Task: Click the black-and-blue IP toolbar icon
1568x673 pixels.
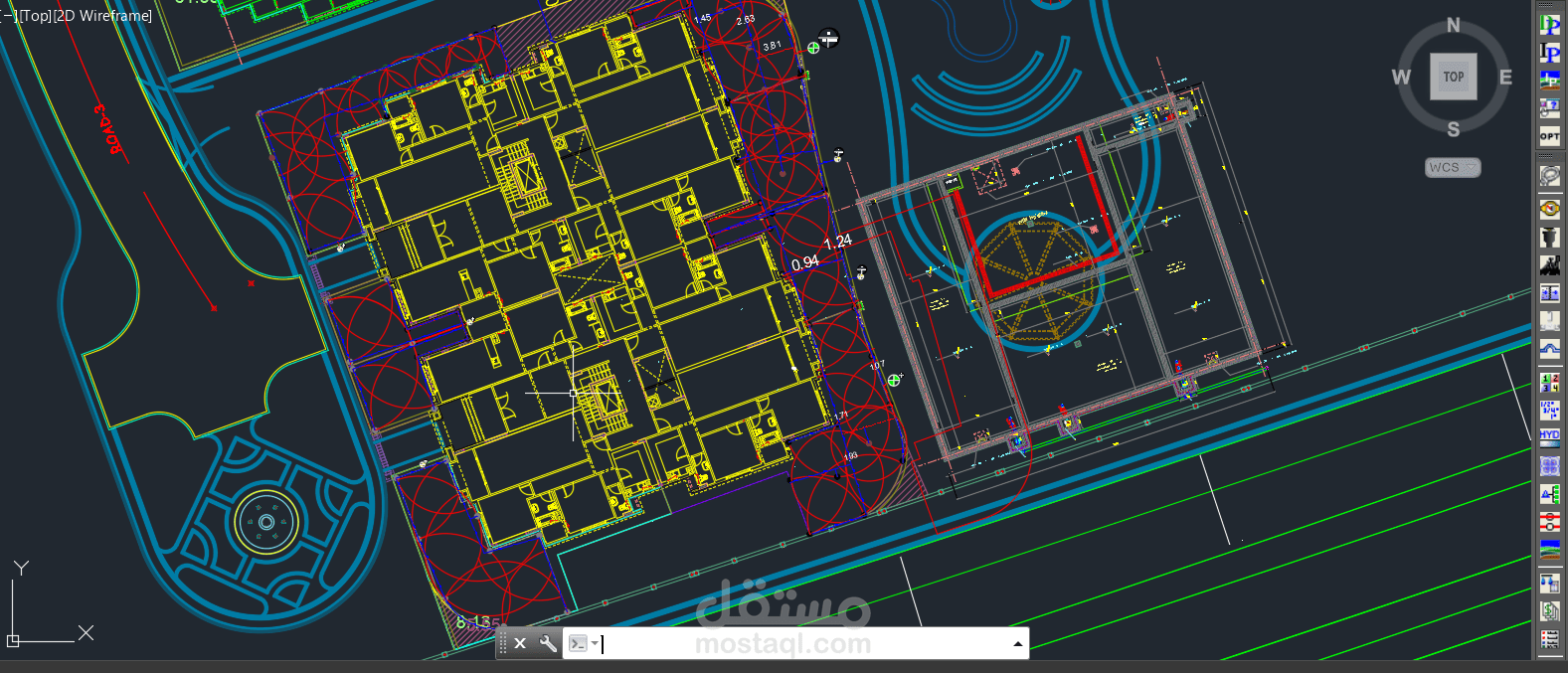Action: click(1549, 52)
